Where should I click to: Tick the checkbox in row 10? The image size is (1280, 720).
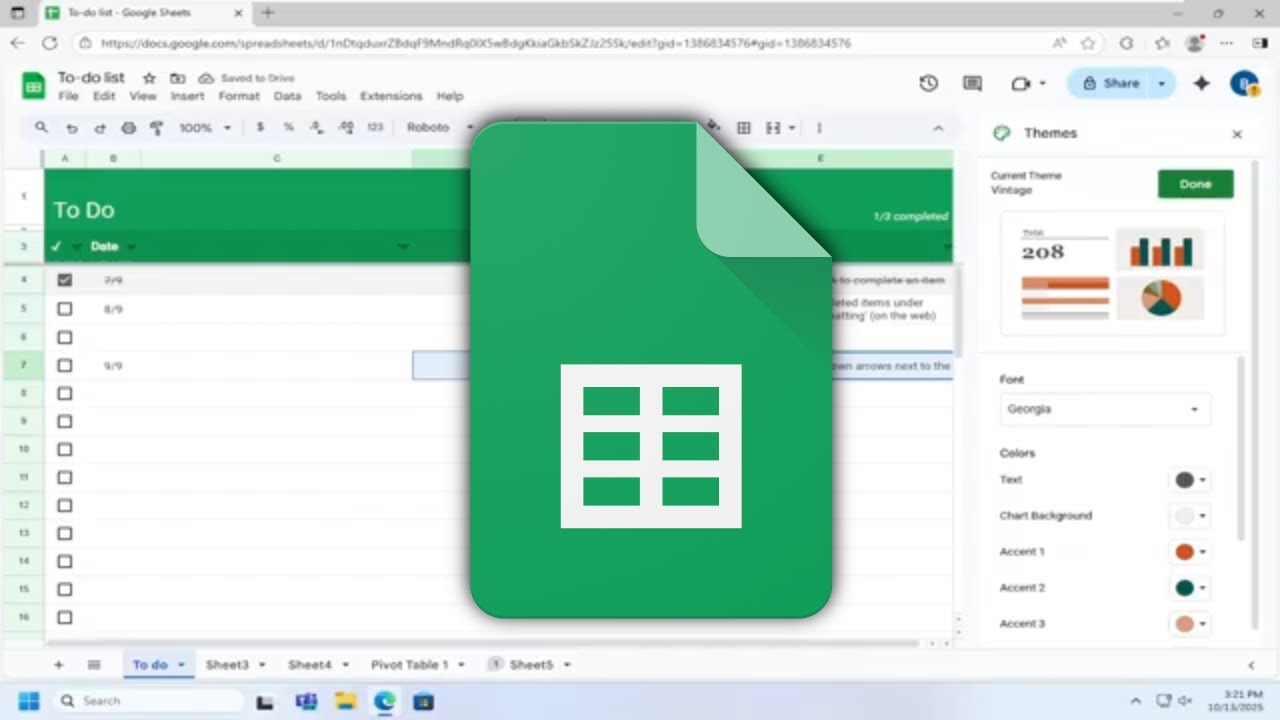pos(65,449)
